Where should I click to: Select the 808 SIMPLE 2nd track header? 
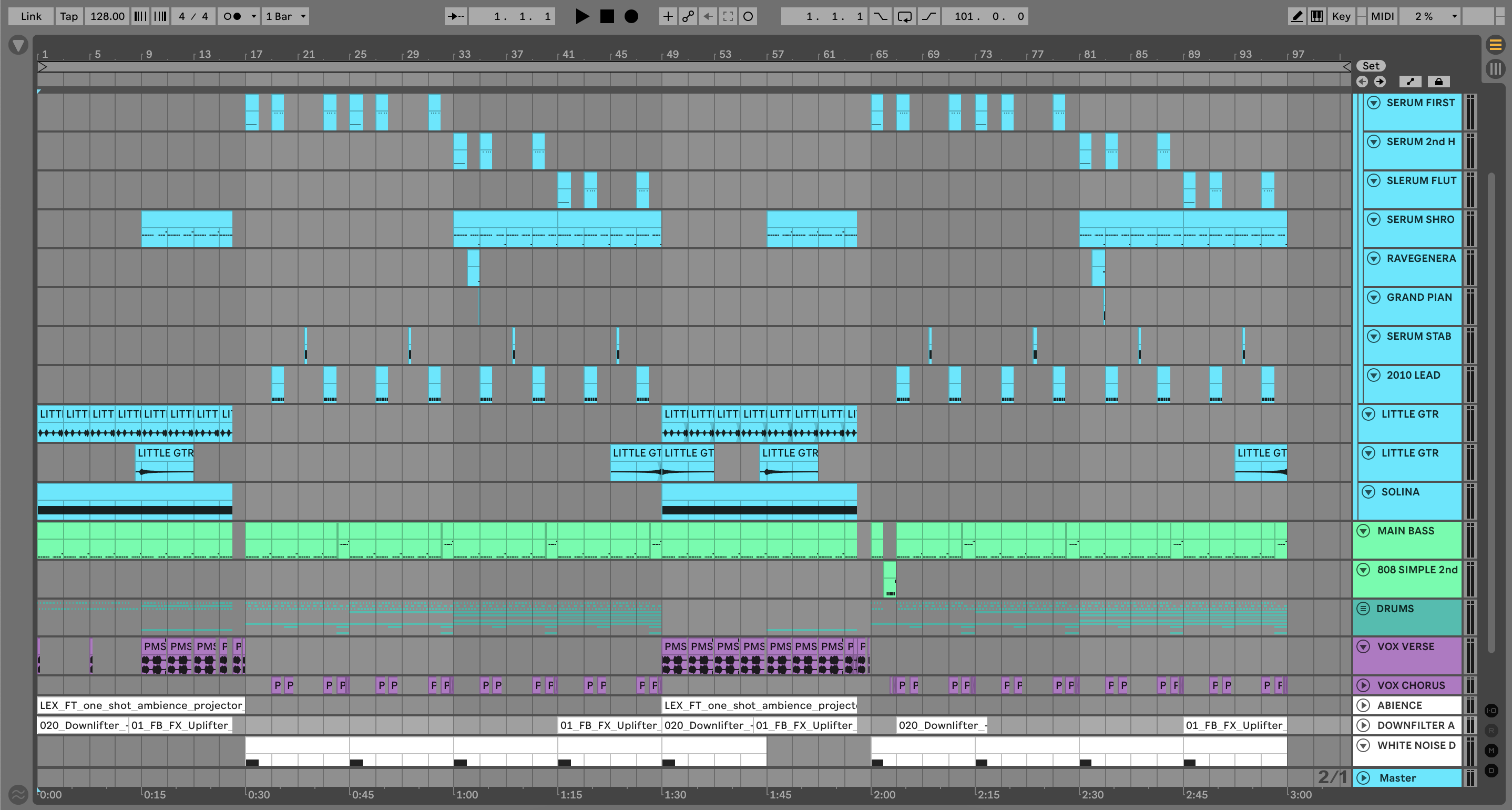pos(1407,579)
